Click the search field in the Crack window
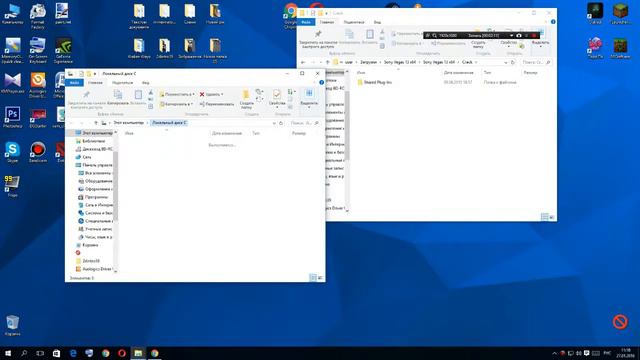640x360 pixels. point(536,62)
